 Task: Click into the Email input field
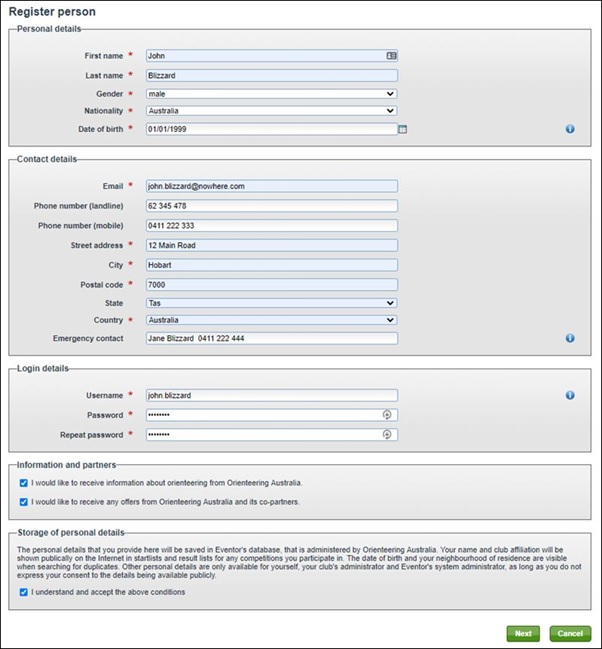[x=271, y=186]
